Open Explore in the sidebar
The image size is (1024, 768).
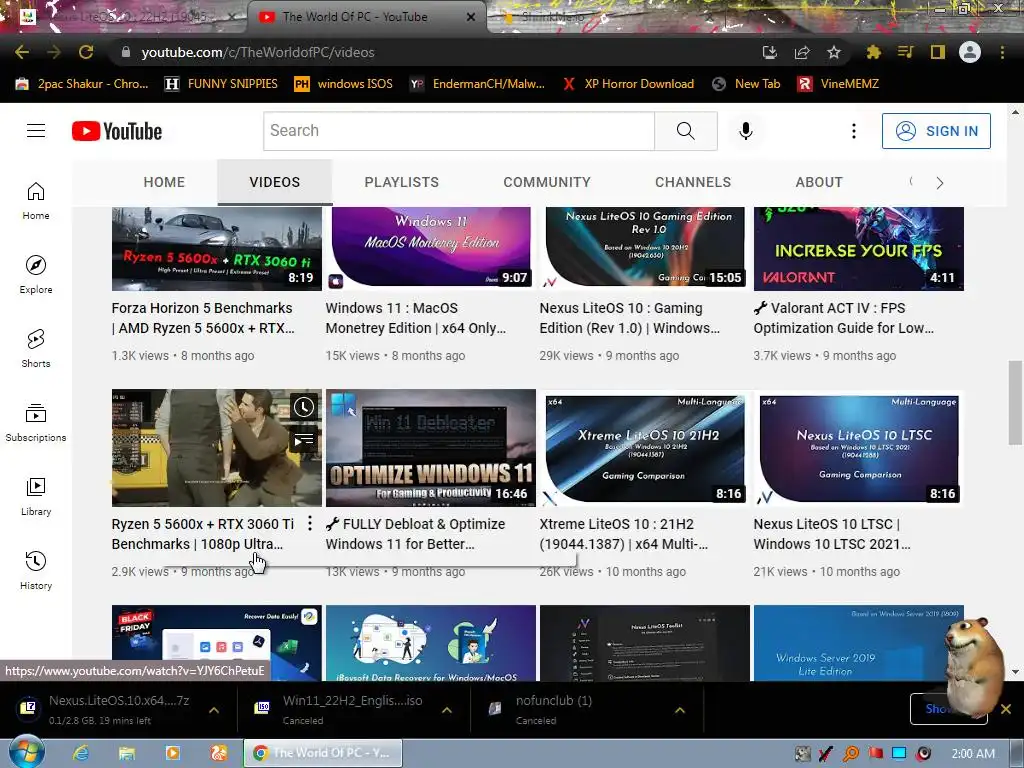pos(36,274)
